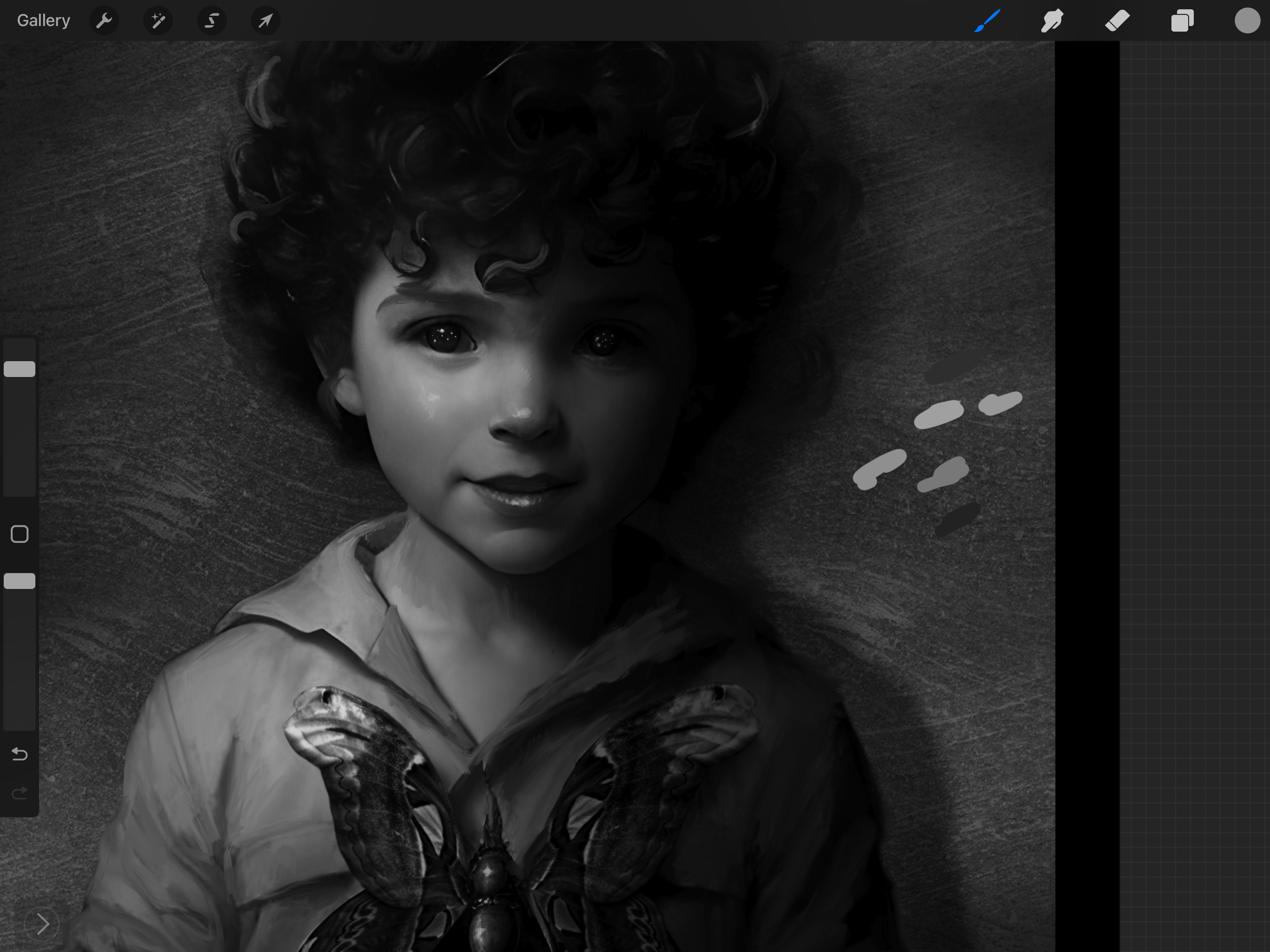Tap the square Modify button on sidebar
Image resolution: width=1270 pixels, height=952 pixels.
[x=20, y=534]
